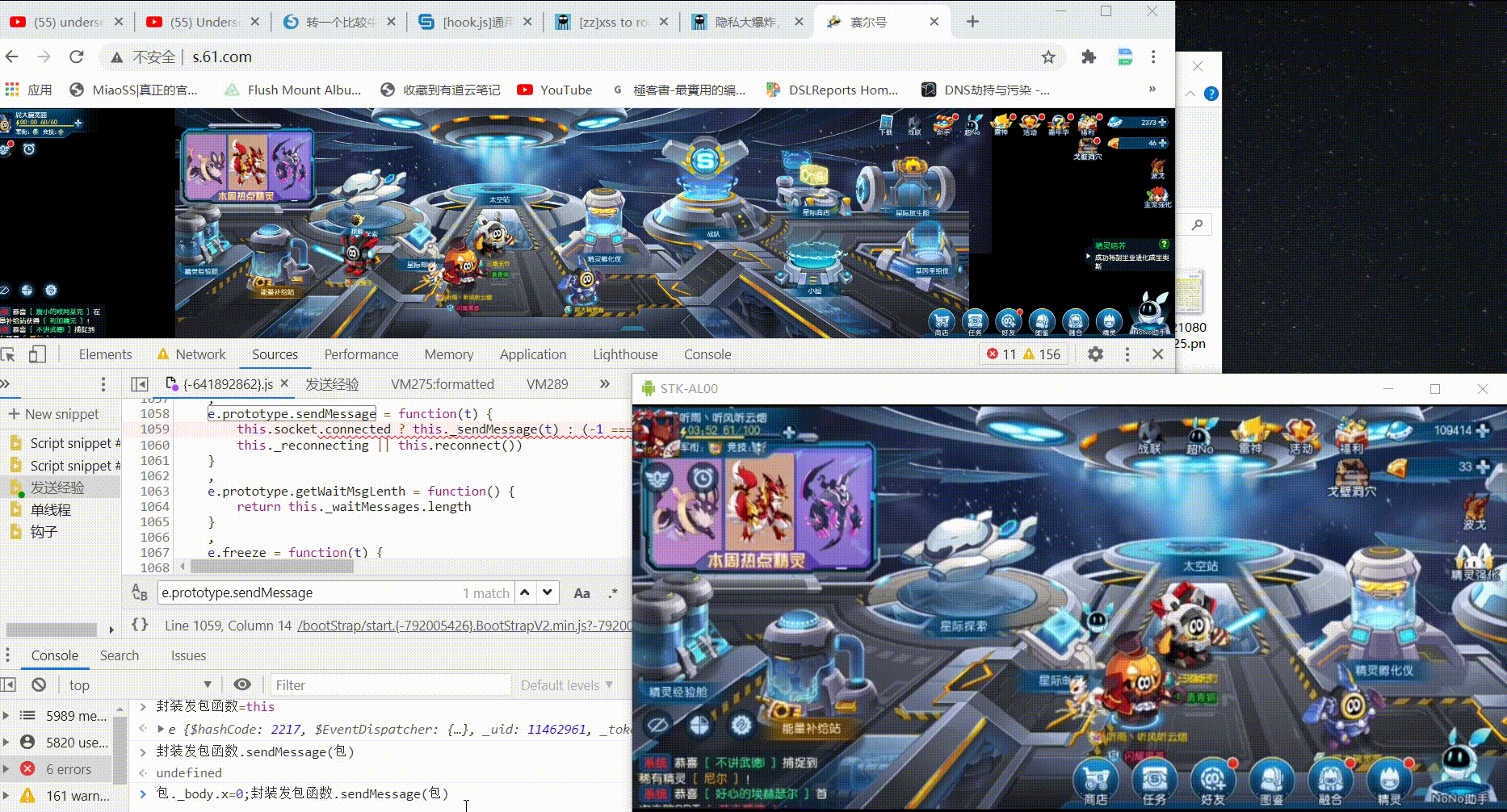Image resolution: width=1507 pixels, height=812 pixels.
Task: Open Chrome extensions puzzle icon
Action: click(1089, 57)
